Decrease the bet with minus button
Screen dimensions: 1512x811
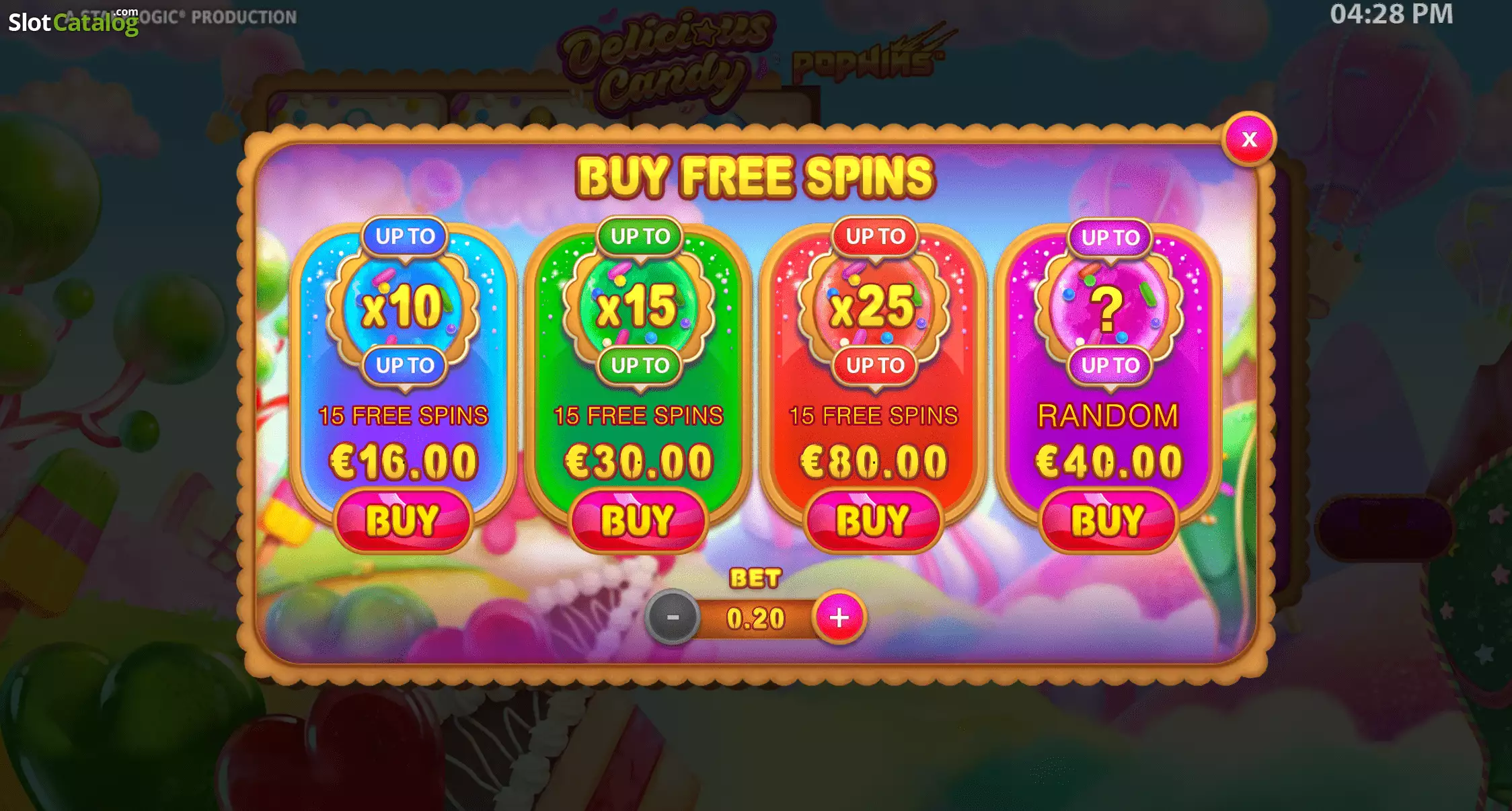(x=672, y=617)
